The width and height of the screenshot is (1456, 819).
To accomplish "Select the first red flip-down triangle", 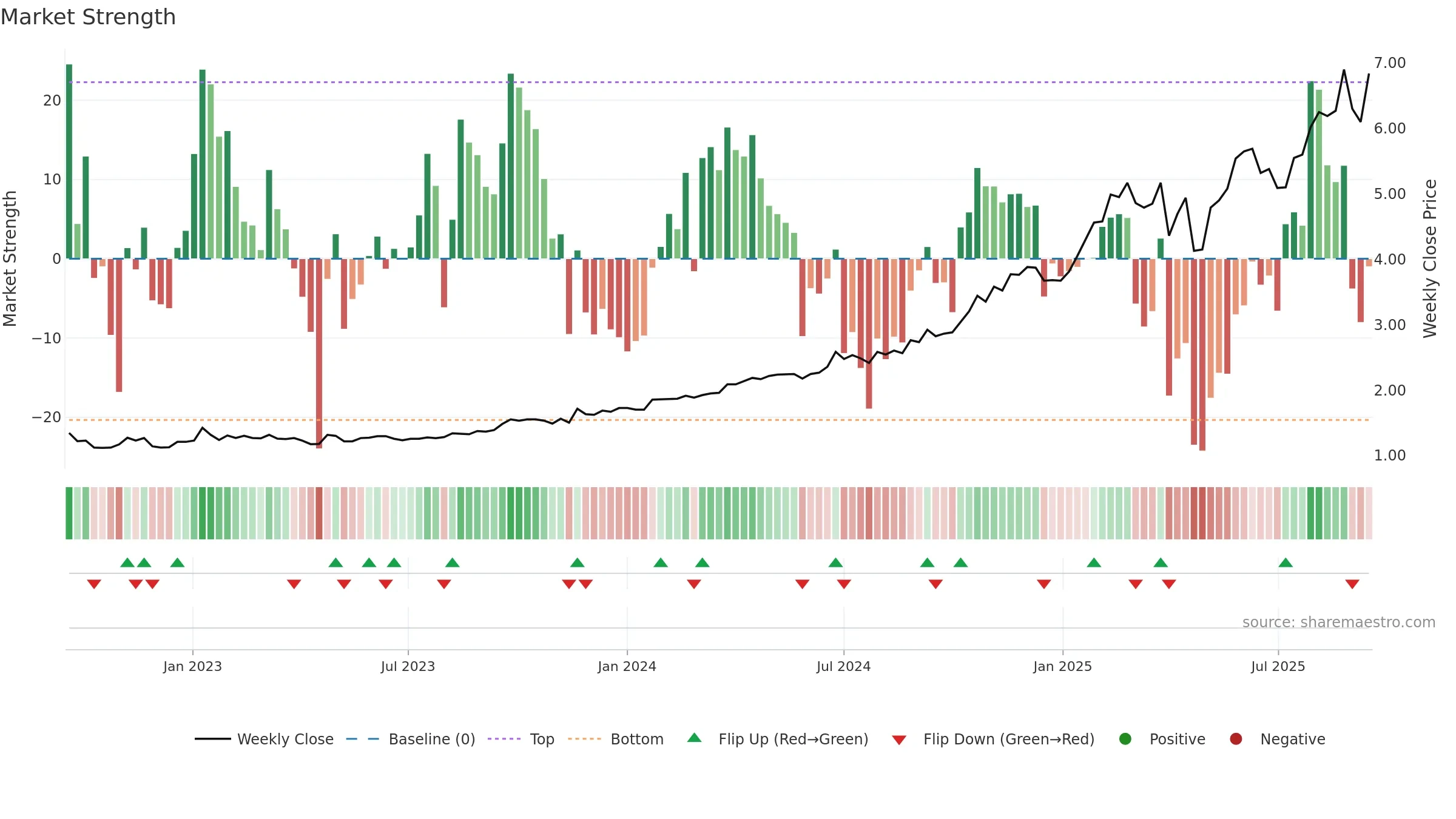I will (x=94, y=584).
